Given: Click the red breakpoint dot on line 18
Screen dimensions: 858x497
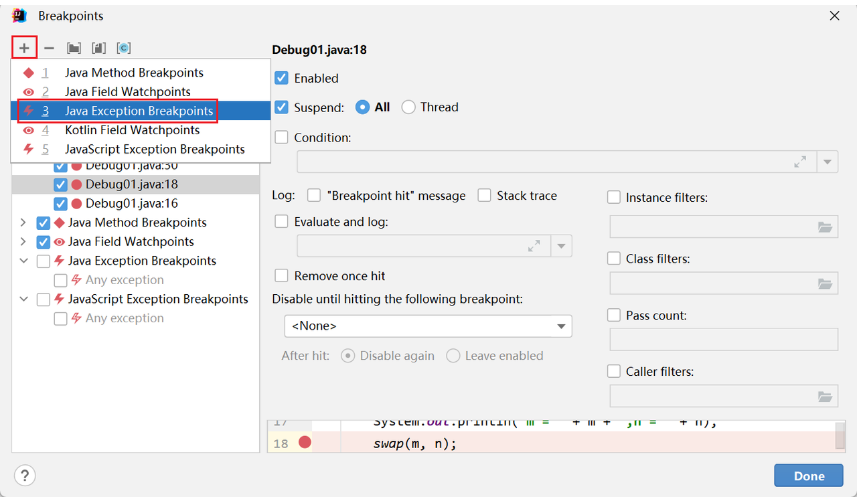Looking at the screenshot, I should [x=305, y=442].
